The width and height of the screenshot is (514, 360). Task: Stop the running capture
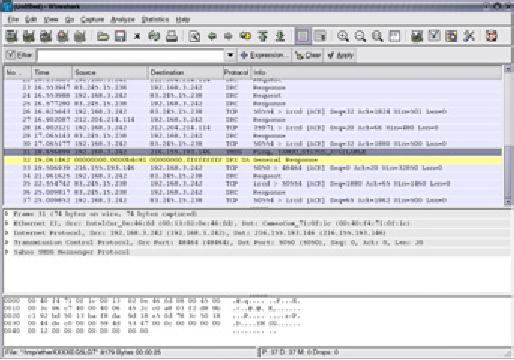coord(63,36)
